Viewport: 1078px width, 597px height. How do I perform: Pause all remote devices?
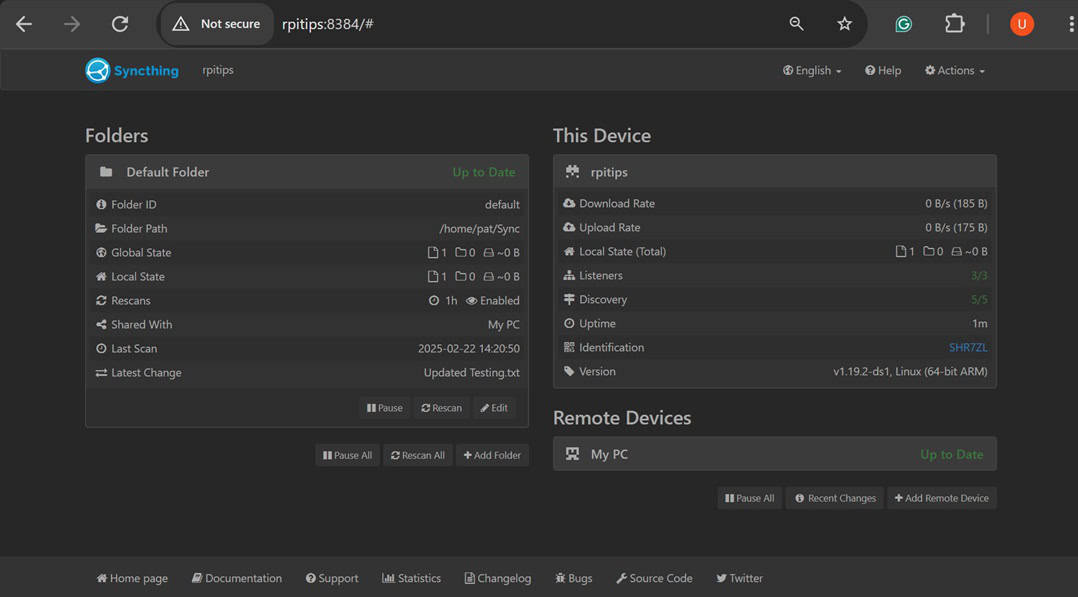[x=749, y=498]
